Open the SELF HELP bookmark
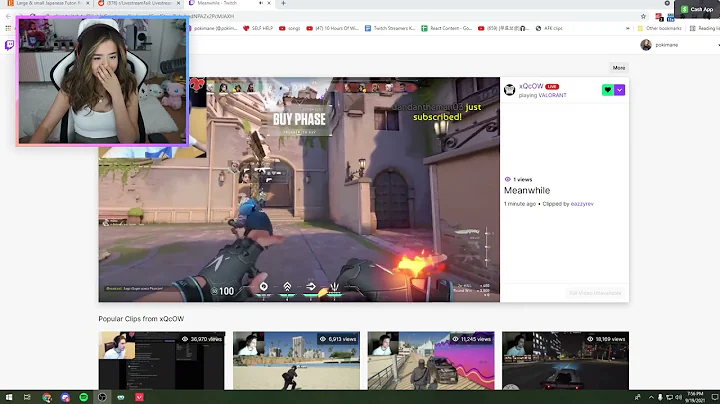Image resolution: width=720 pixels, height=404 pixels. tap(258, 28)
